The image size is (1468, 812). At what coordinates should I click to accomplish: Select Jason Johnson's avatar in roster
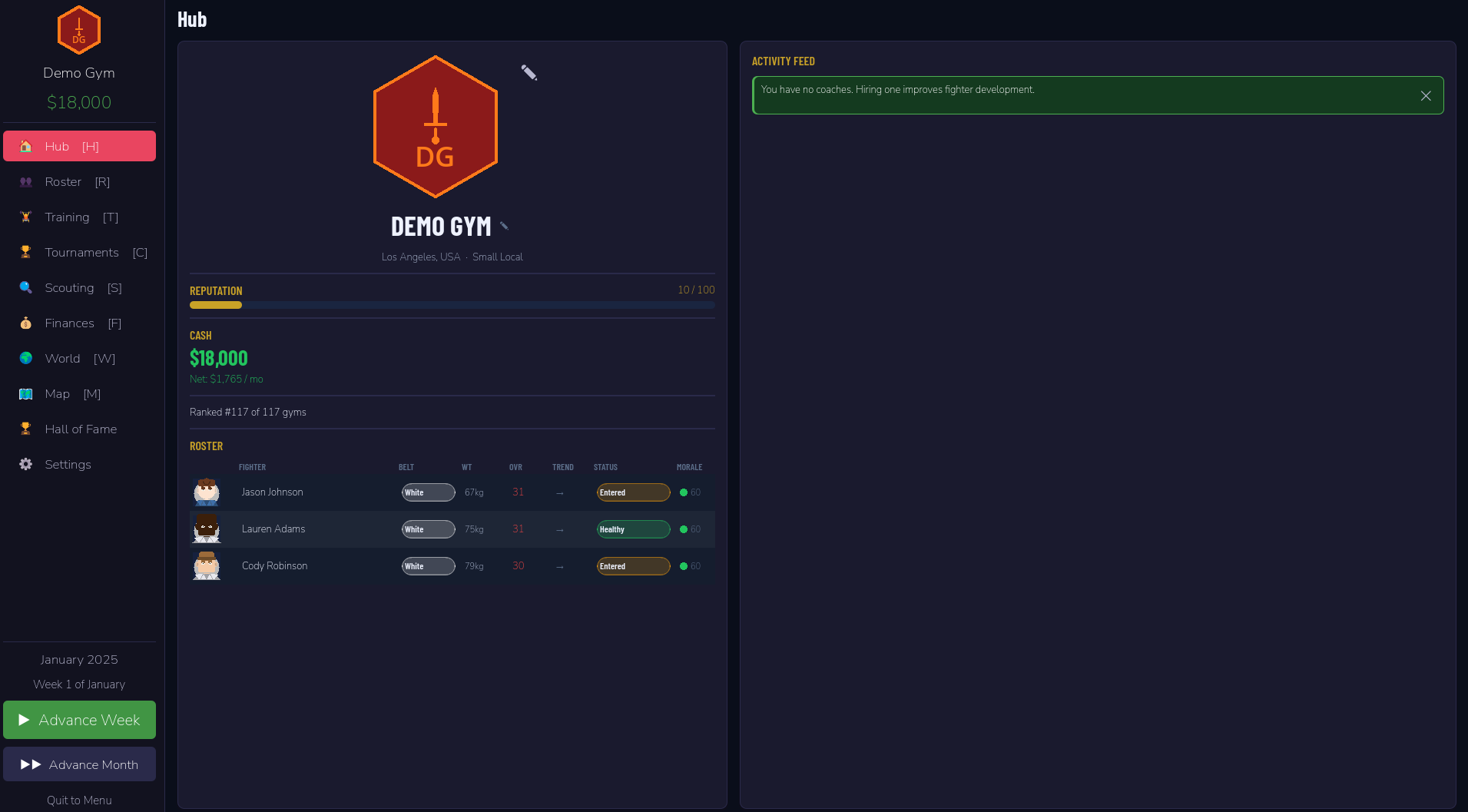coord(207,492)
